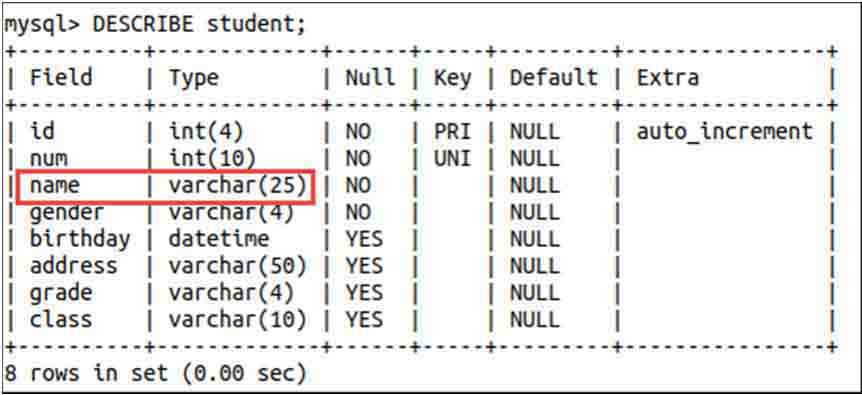Select the varchar(25) type value
The width and height of the screenshot is (862, 395).
pyautogui.click(x=237, y=187)
